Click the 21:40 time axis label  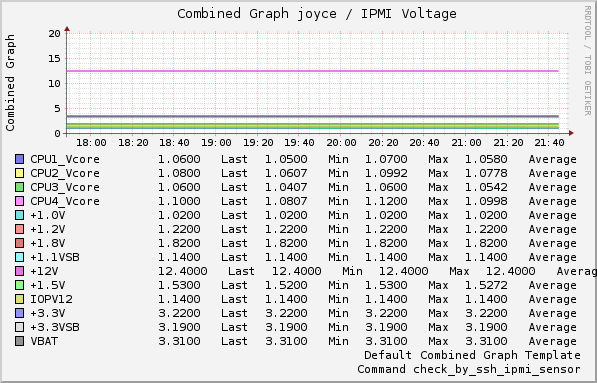pos(549,143)
